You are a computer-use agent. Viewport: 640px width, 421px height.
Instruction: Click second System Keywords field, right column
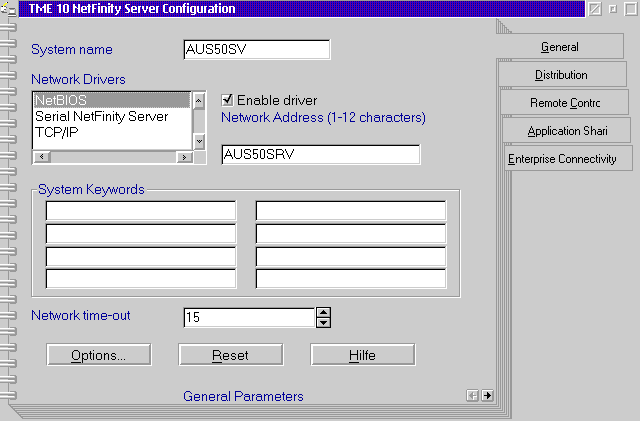click(x=351, y=234)
